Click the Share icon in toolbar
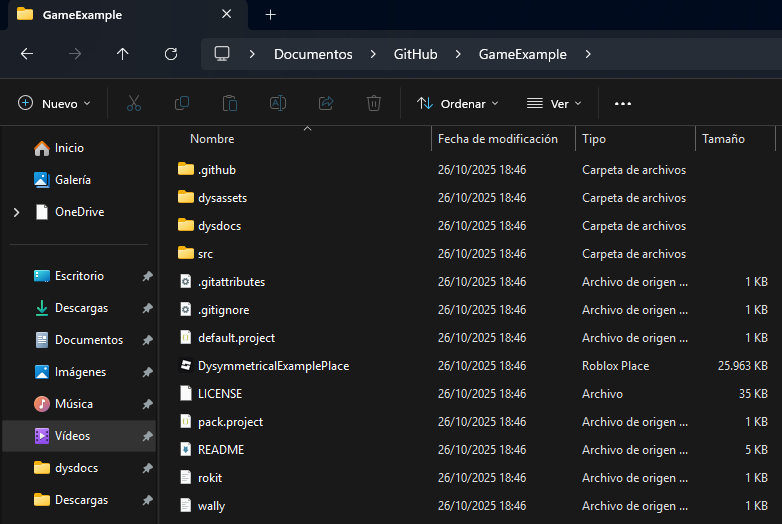 click(326, 103)
